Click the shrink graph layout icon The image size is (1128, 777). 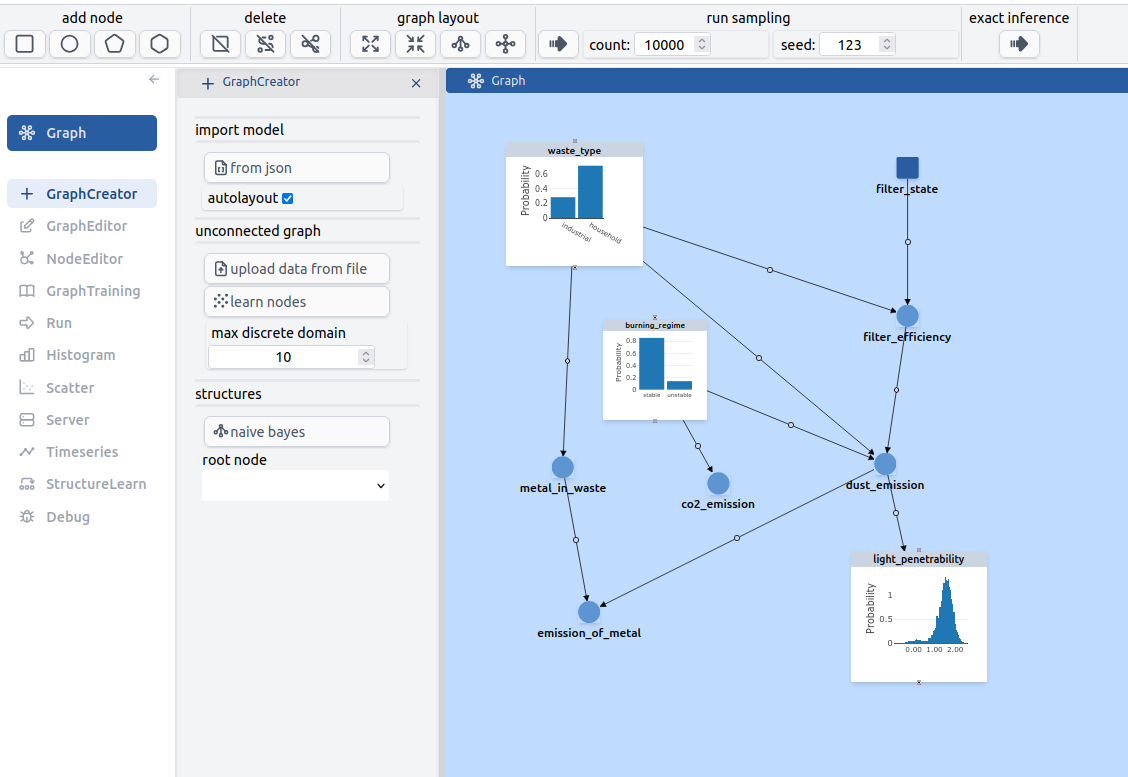pyautogui.click(x=415, y=44)
